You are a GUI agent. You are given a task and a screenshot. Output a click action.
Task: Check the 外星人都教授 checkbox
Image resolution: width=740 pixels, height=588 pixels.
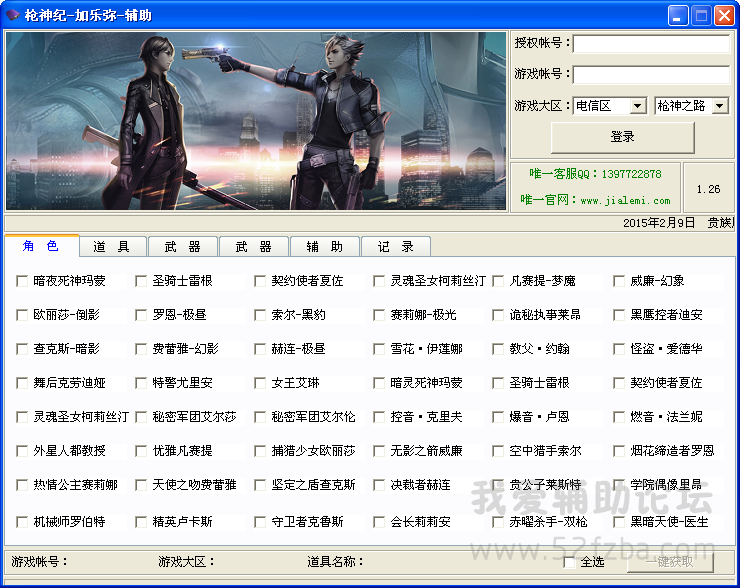click(x=22, y=451)
